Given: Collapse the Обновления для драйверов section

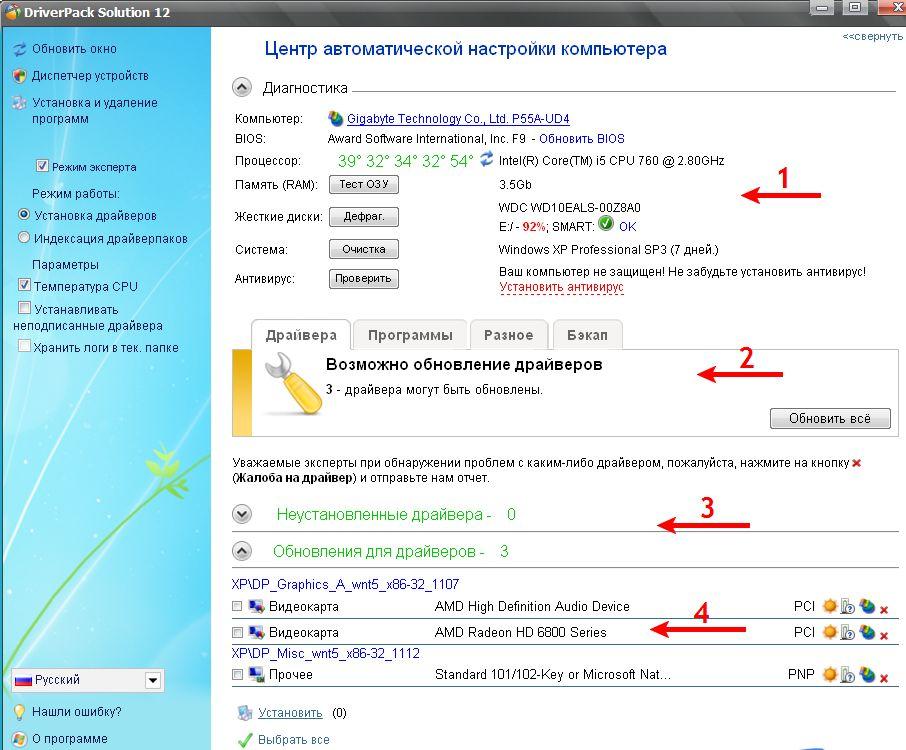Looking at the screenshot, I should point(242,551).
